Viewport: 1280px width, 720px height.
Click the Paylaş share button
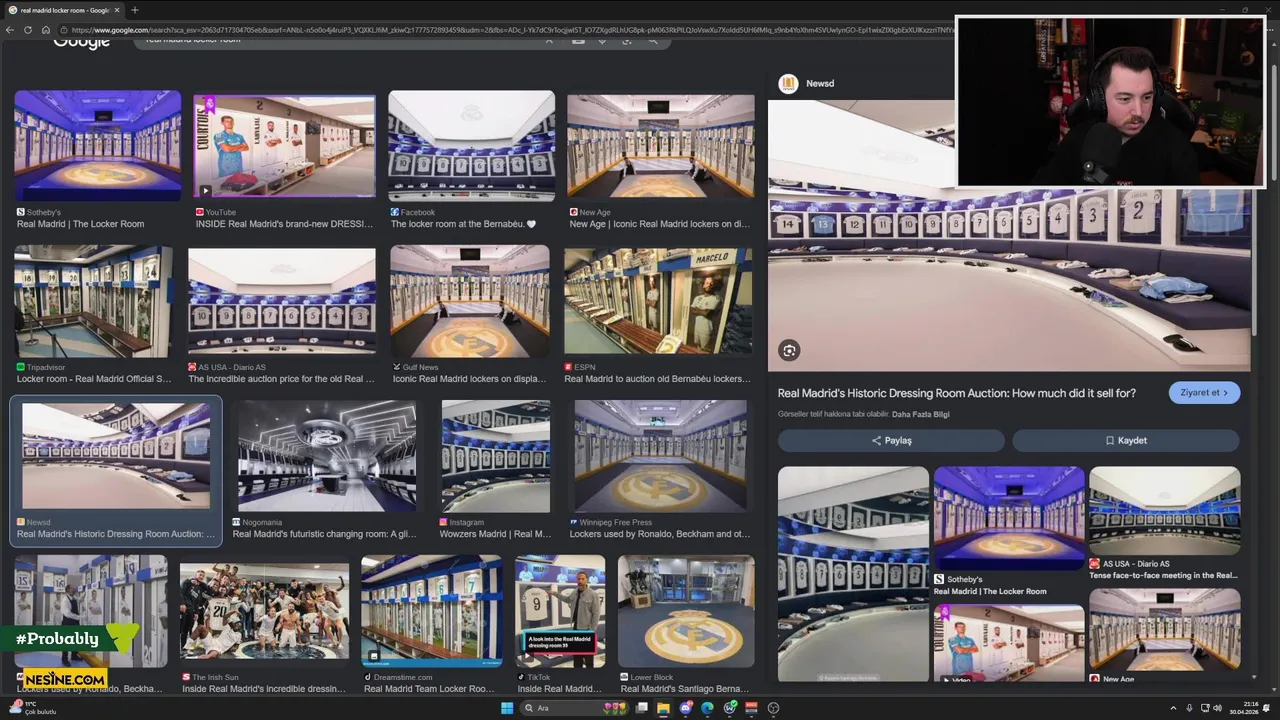[x=891, y=440]
